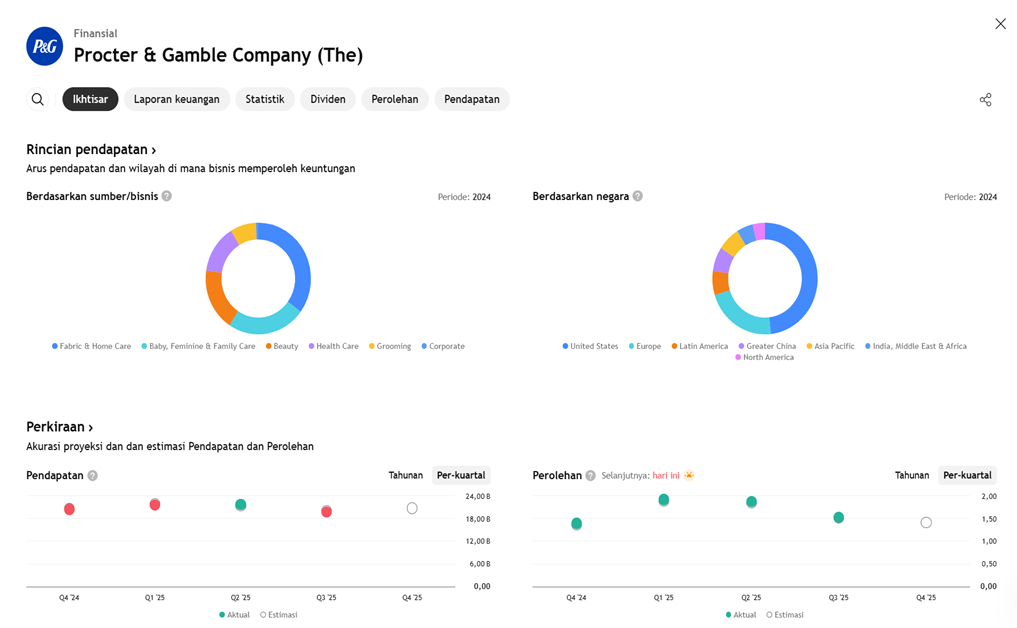The width and height of the screenshot is (1017, 628).
Task: Click 'Periode: 2024' above the business donut
Action: (x=464, y=197)
